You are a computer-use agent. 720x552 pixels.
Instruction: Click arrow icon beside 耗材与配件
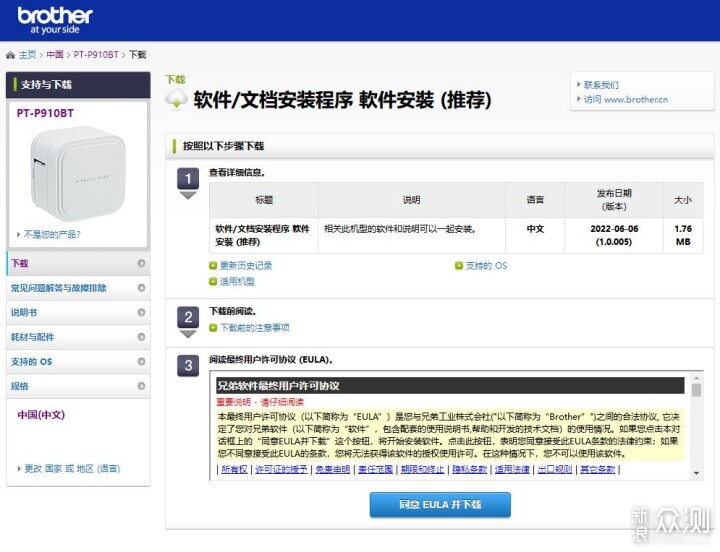(141, 337)
